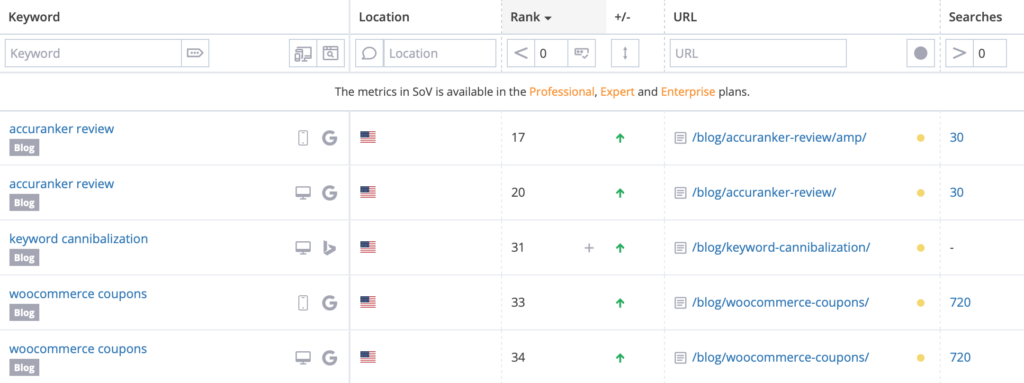Click the page icon beside /blog/keyword-cannibalization/
This screenshot has height=383, width=1024.
pyautogui.click(x=680, y=248)
